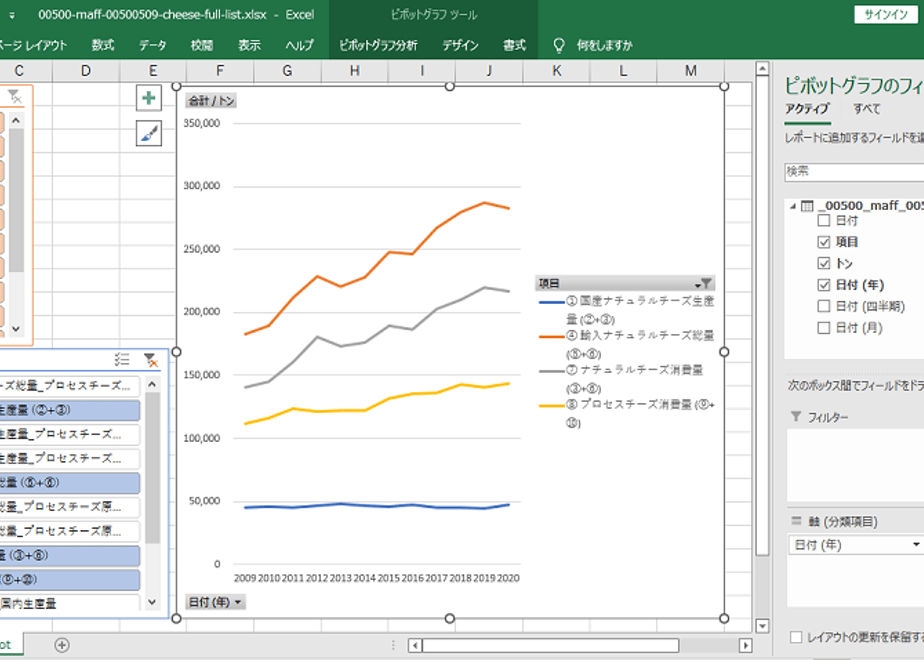Toggle slicer item (⑤+⑩)
The height and width of the screenshot is (660, 924).
coord(70,580)
